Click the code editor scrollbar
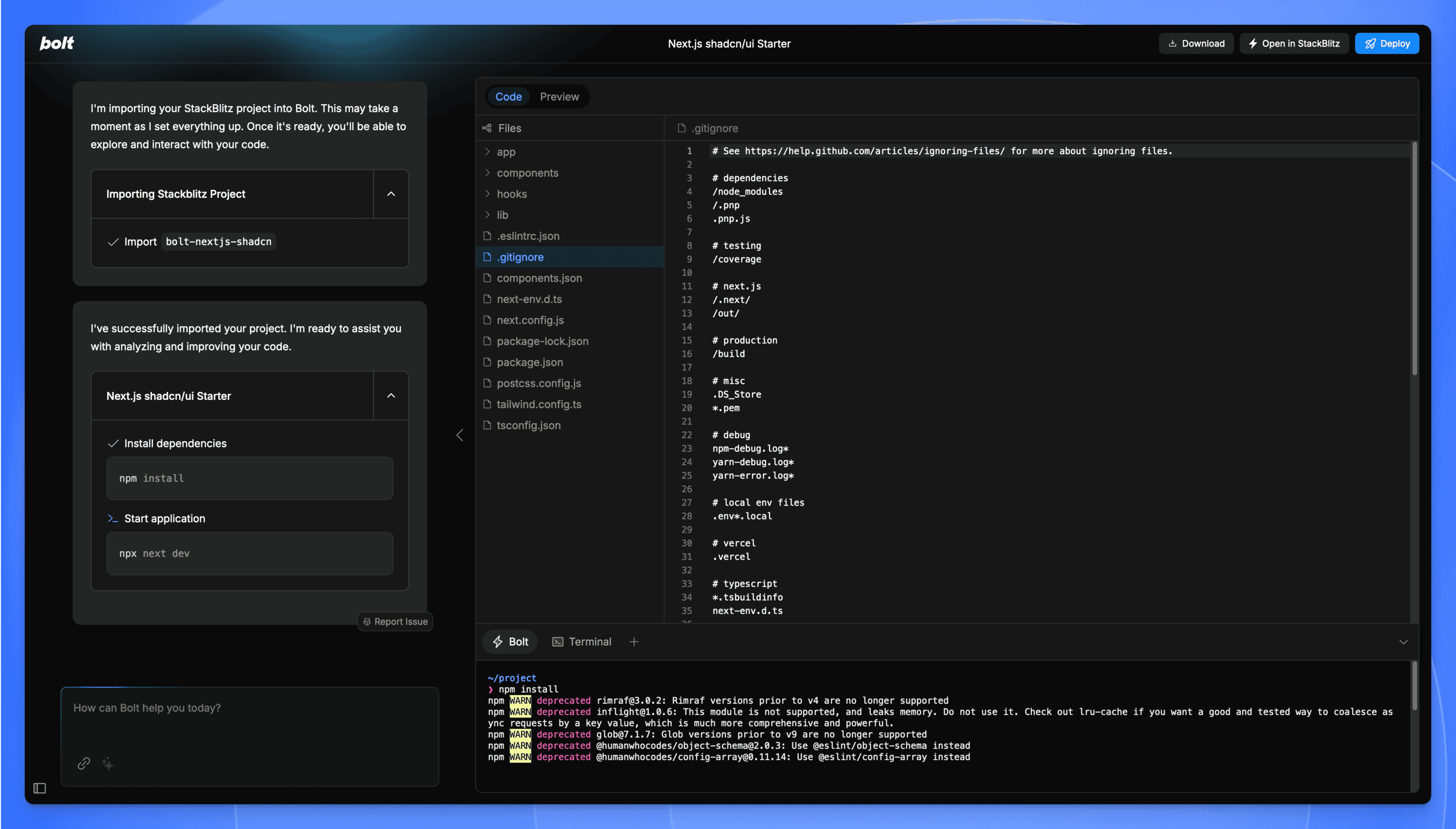This screenshot has height=829, width=1456. coord(1414,259)
